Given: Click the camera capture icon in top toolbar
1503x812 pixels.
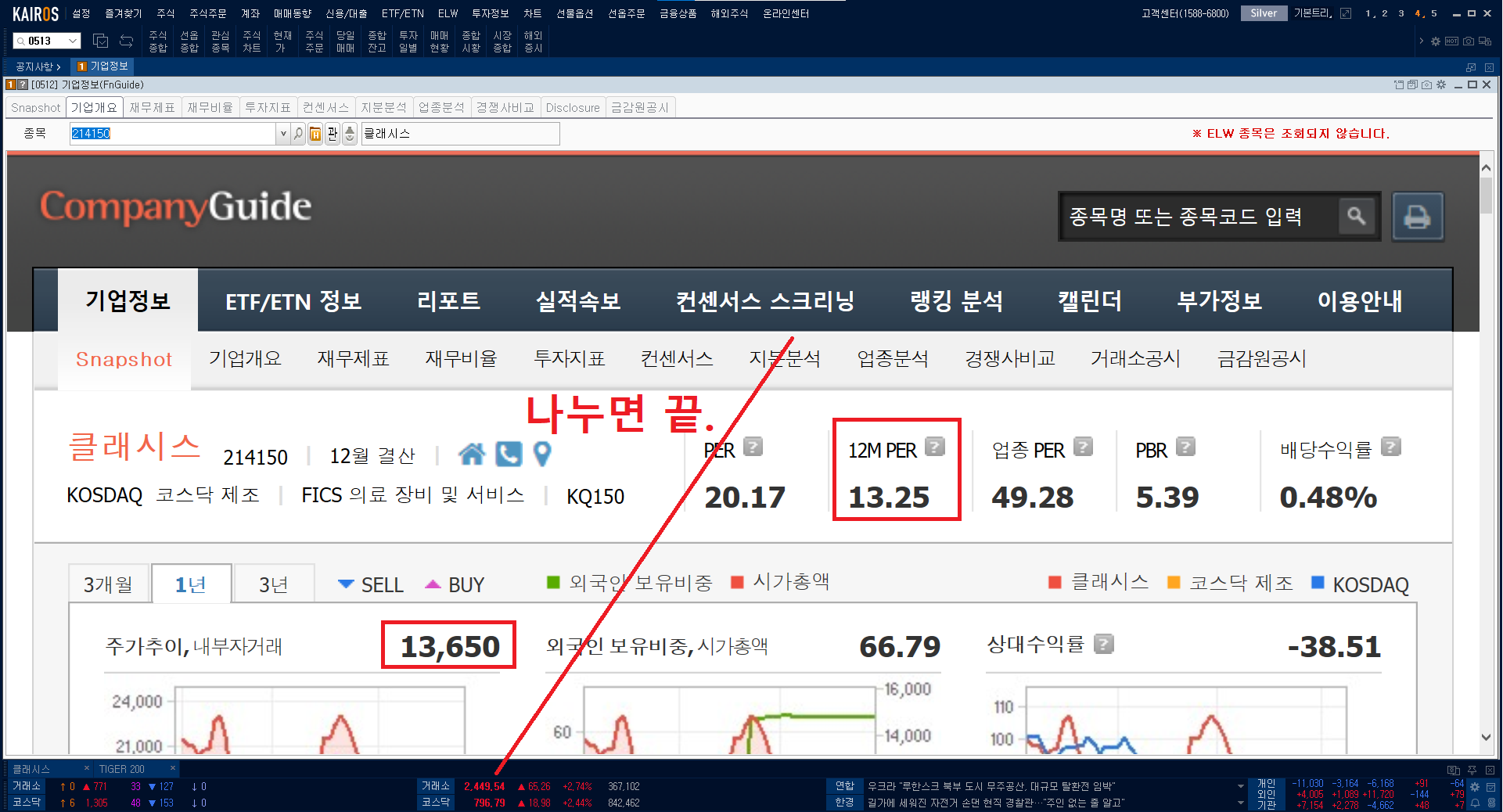Looking at the screenshot, I should tap(1469, 41).
